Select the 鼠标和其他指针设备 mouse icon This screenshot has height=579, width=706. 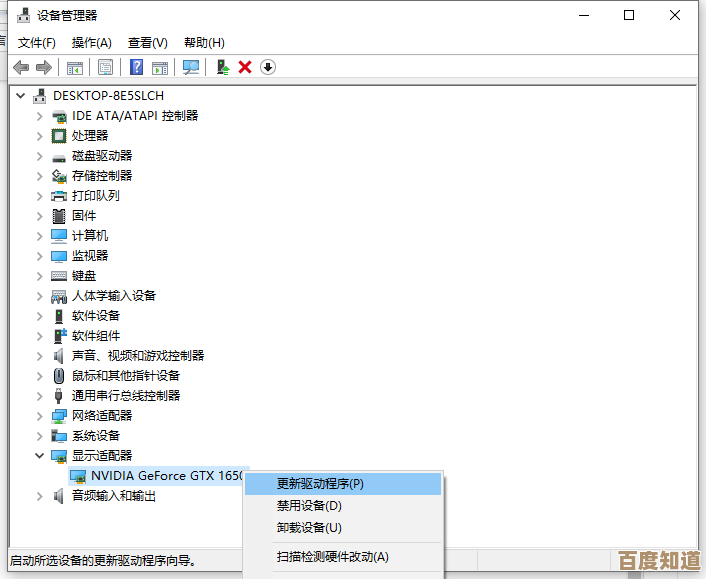59,376
